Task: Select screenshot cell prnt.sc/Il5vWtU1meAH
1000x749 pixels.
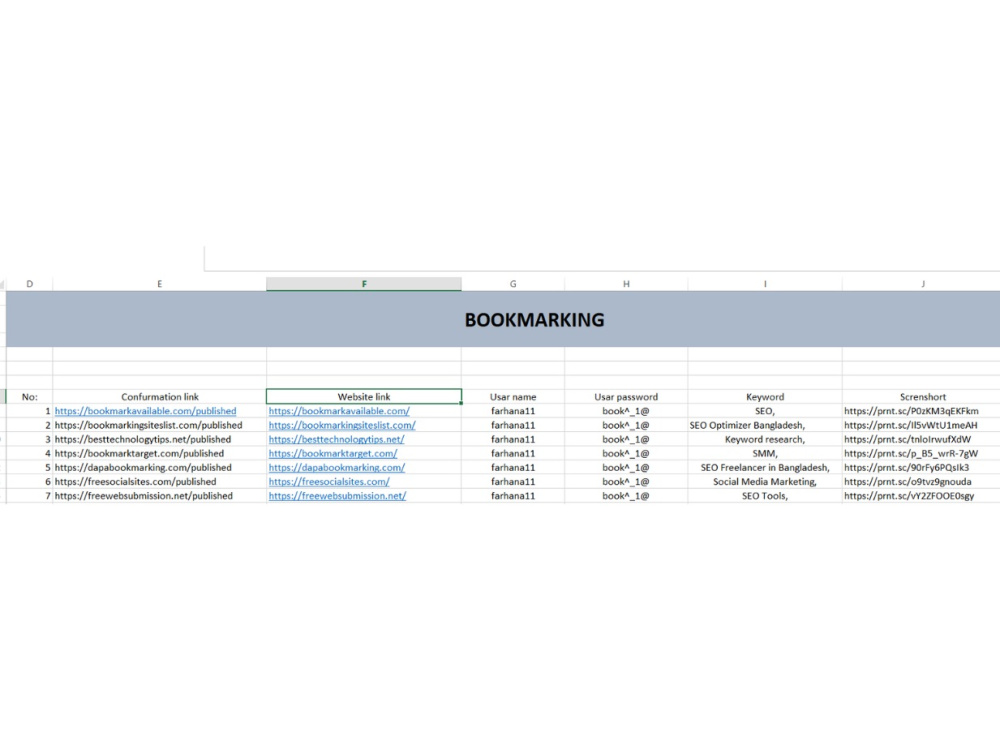Action: click(x=921, y=425)
